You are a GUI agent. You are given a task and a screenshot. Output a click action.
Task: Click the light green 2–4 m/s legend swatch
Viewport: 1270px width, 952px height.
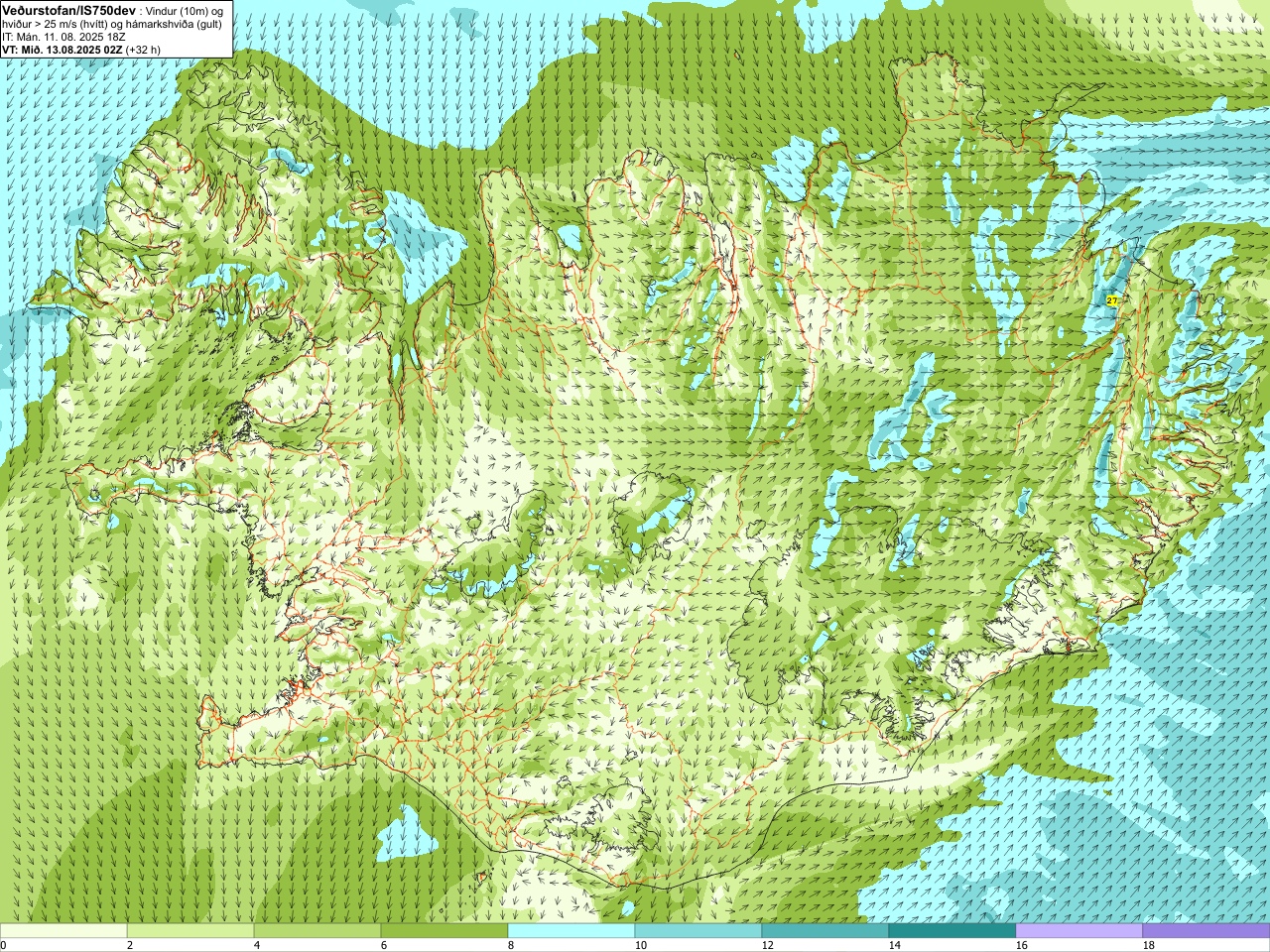[x=190, y=931]
